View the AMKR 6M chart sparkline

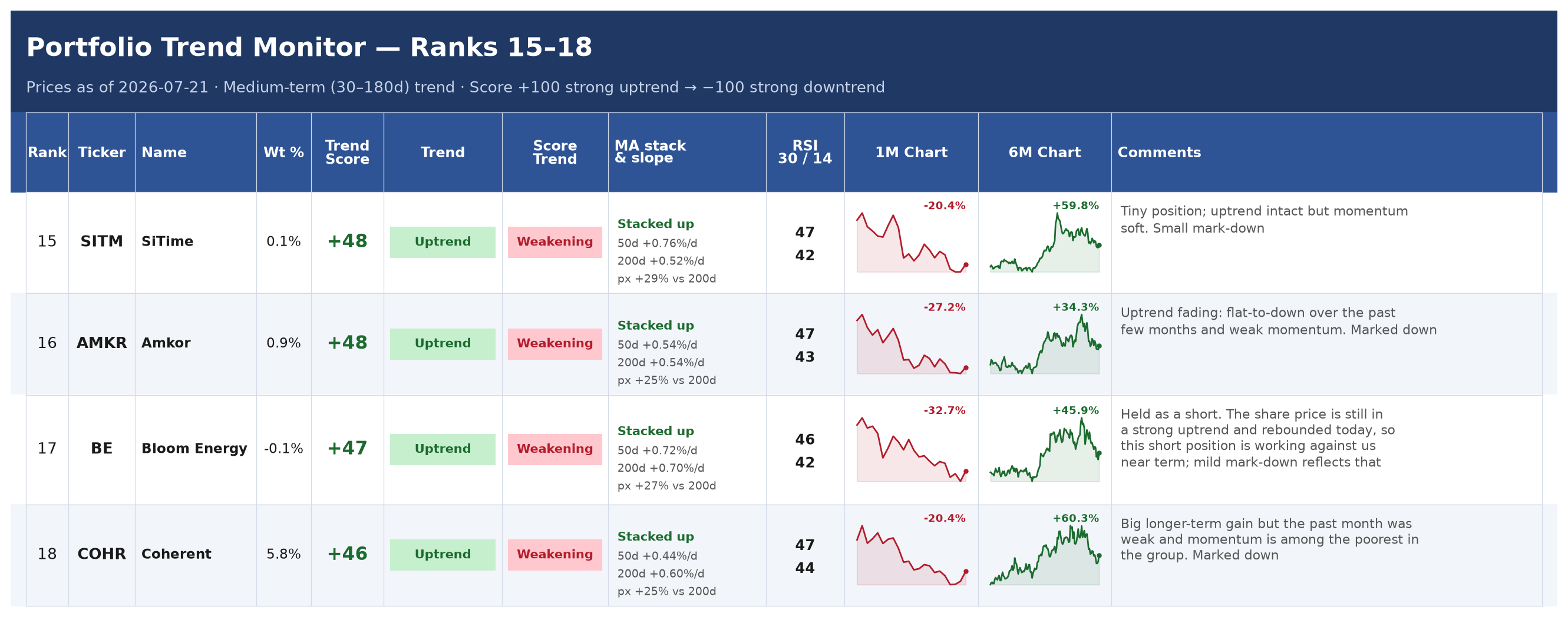[x=1045, y=344]
